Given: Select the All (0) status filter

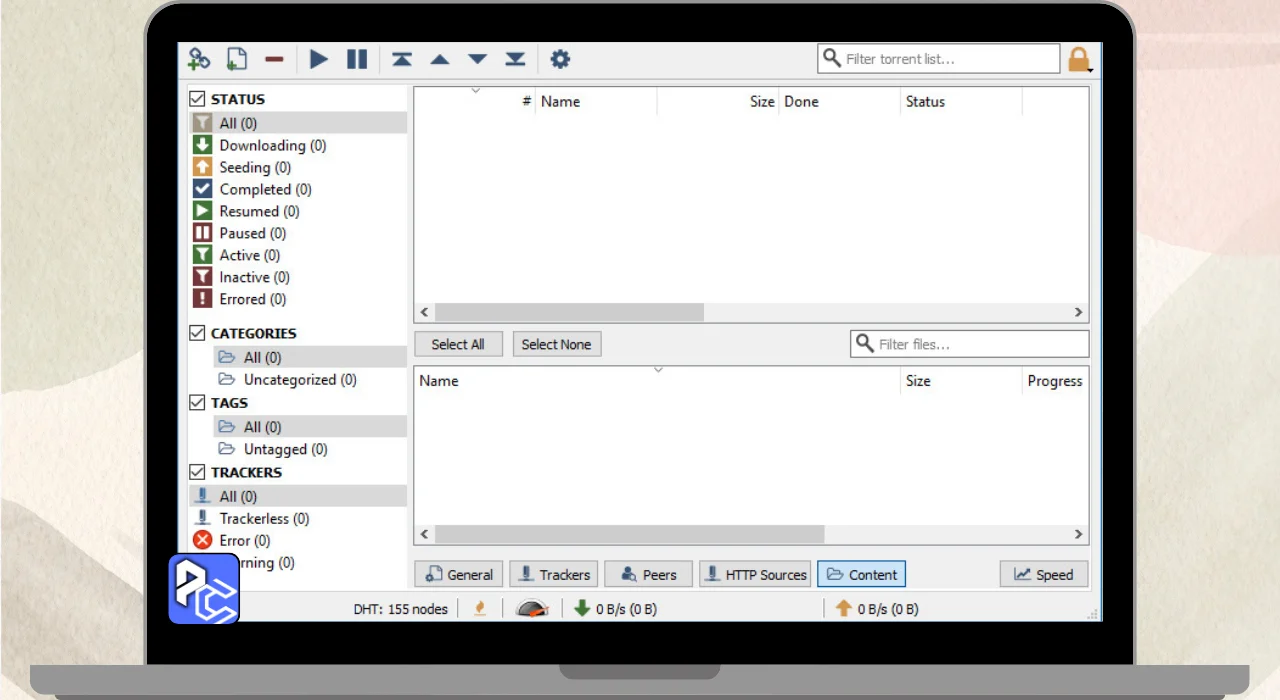Looking at the screenshot, I should pyautogui.click(x=298, y=123).
